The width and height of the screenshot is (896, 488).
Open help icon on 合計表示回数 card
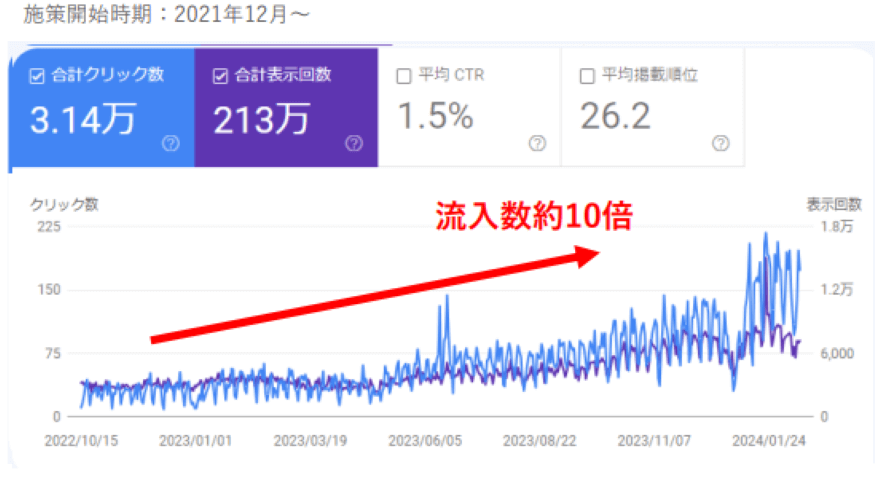(354, 143)
